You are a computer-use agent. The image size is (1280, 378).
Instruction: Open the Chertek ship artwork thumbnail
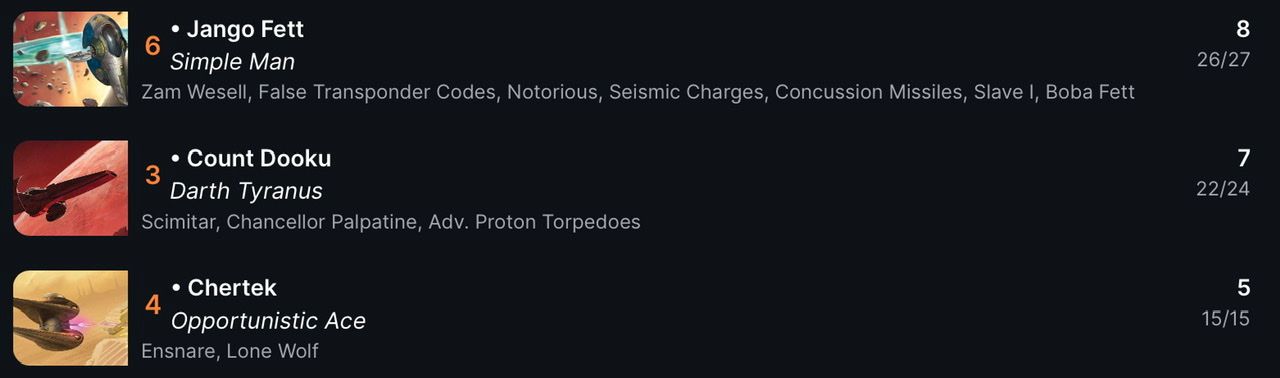click(70, 318)
